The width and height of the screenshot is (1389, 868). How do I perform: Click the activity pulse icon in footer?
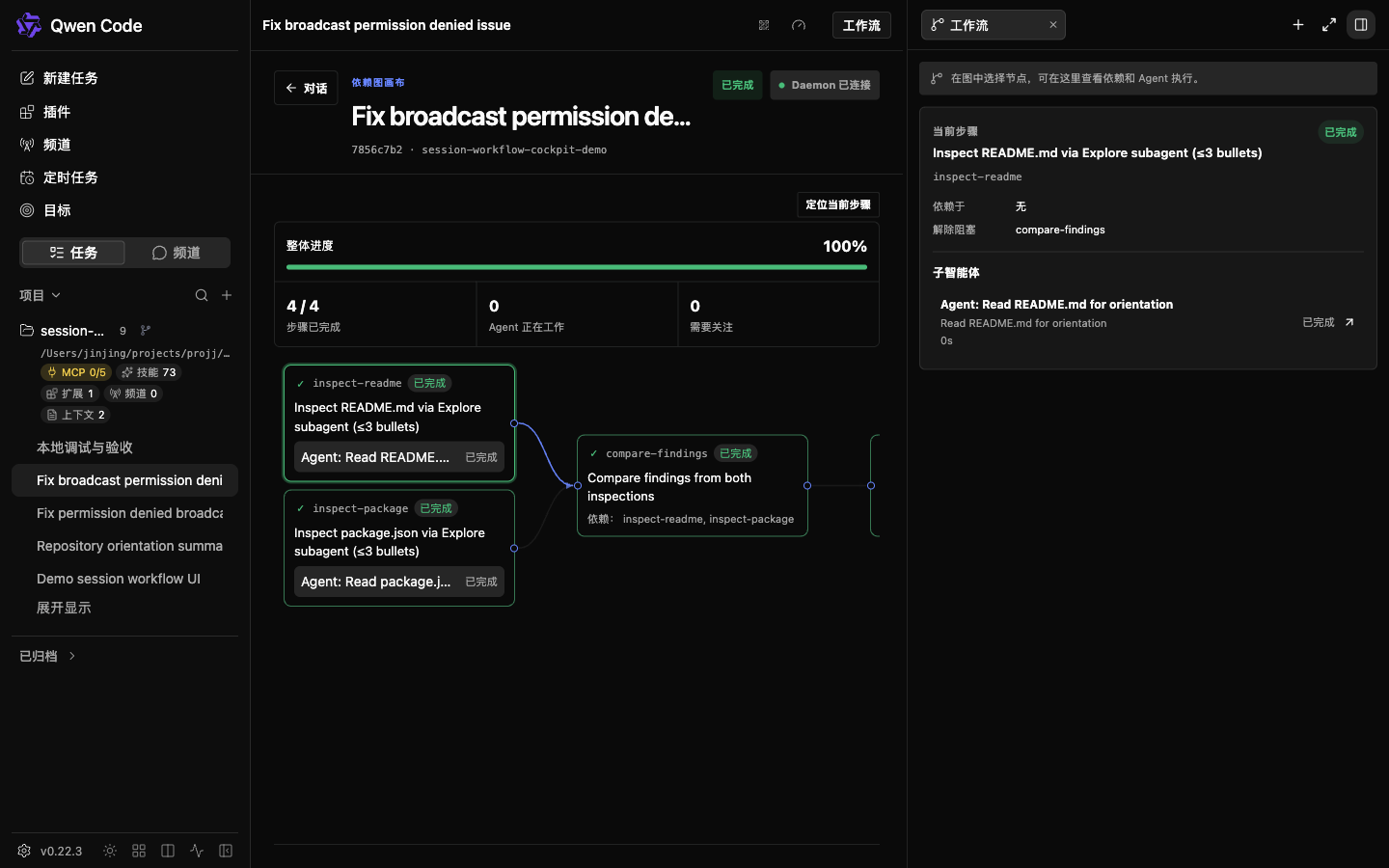point(197,851)
